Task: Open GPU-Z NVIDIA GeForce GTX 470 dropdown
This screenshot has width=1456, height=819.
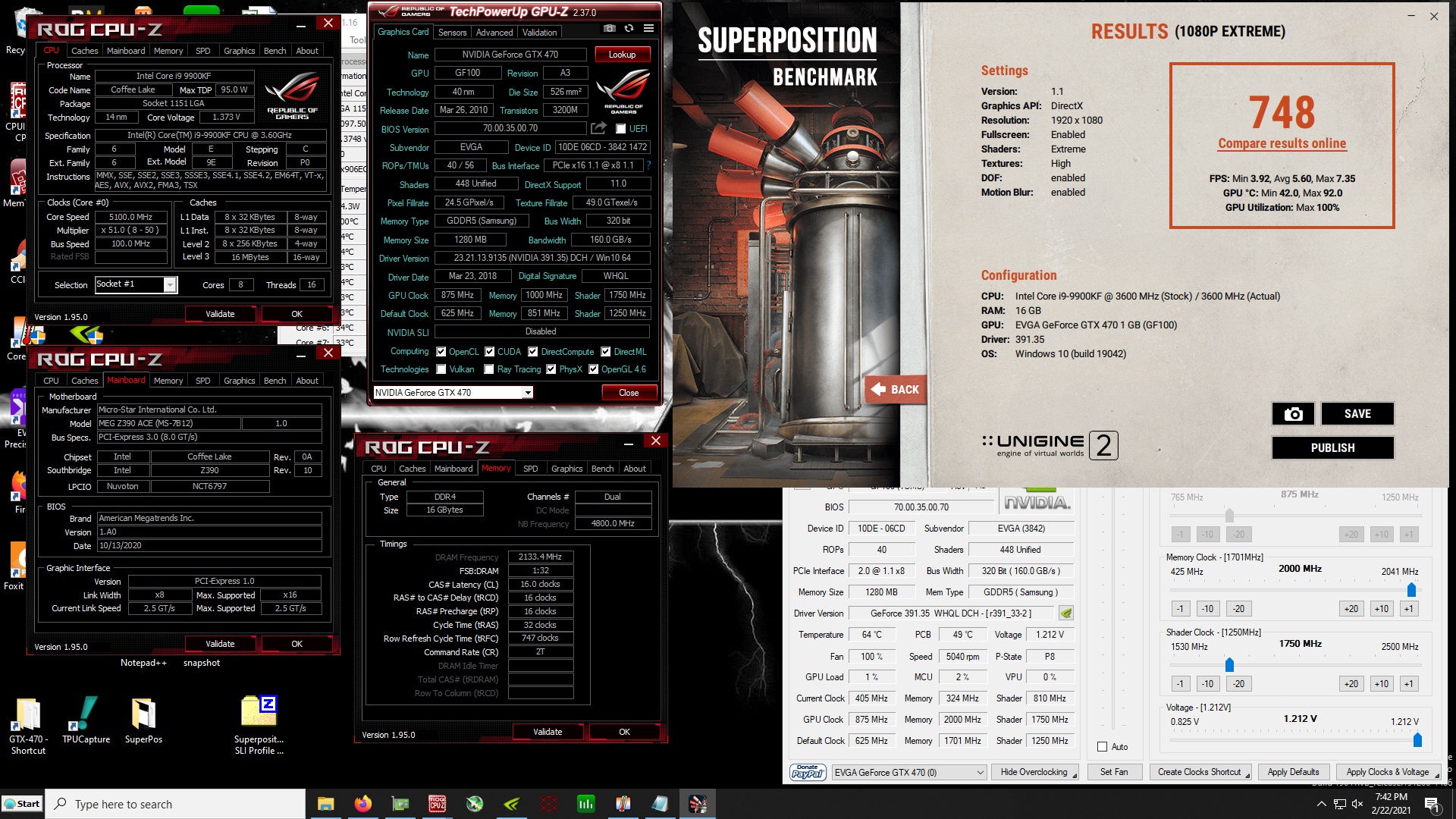Action: click(529, 393)
